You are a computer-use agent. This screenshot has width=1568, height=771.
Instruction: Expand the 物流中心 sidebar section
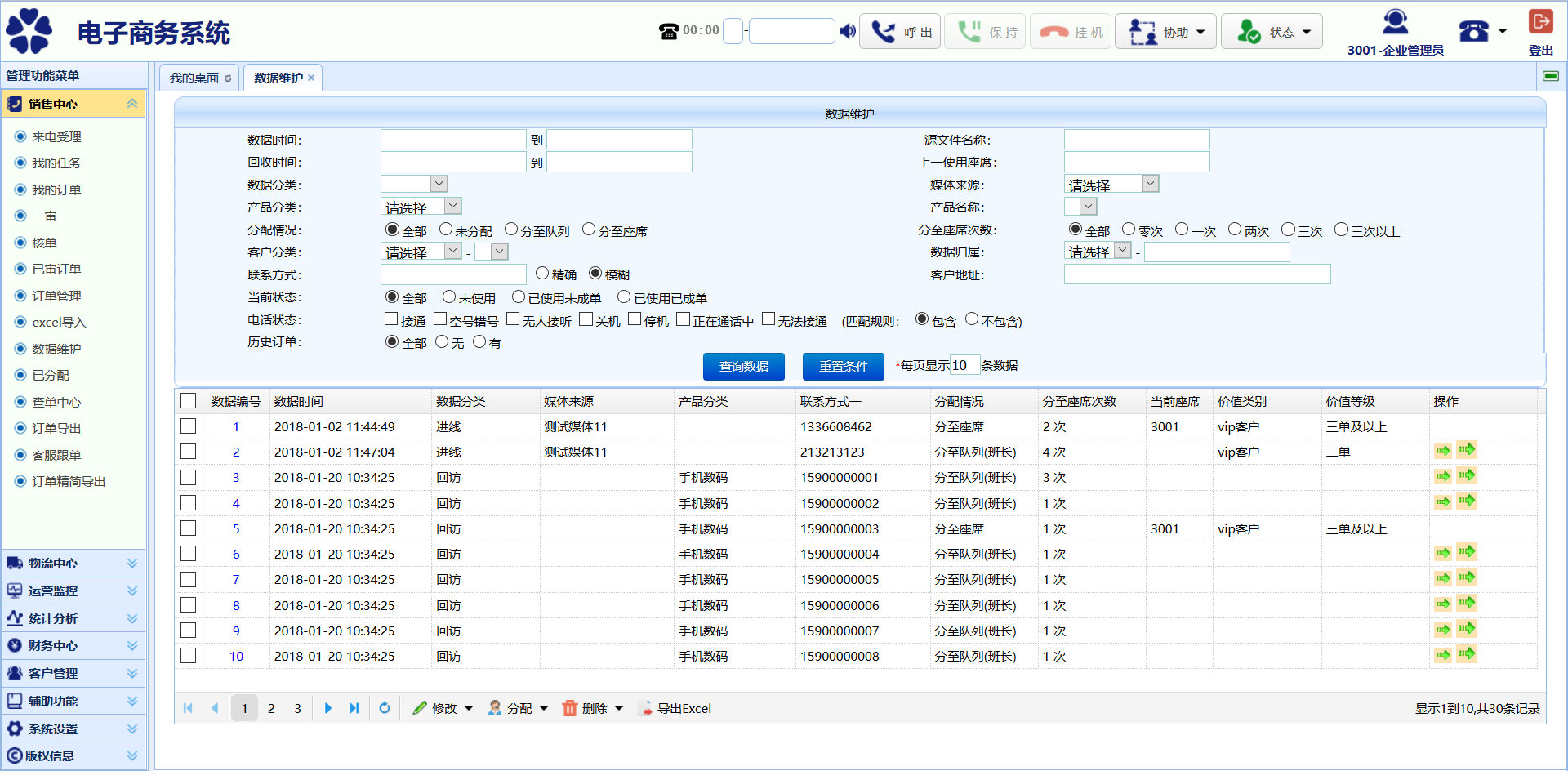coord(73,563)
